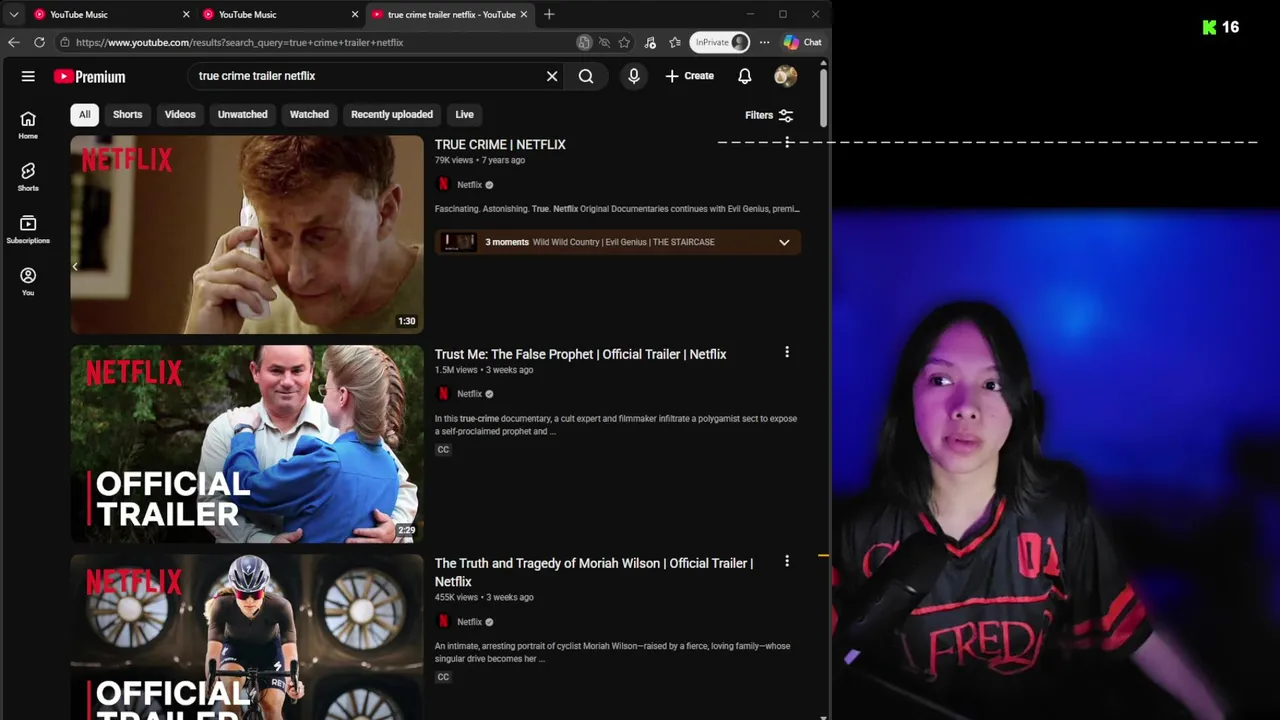The width and height of the screenshot is (1280, 720).
Task: Select the Videos filter chip
Action: pos(180,114)
